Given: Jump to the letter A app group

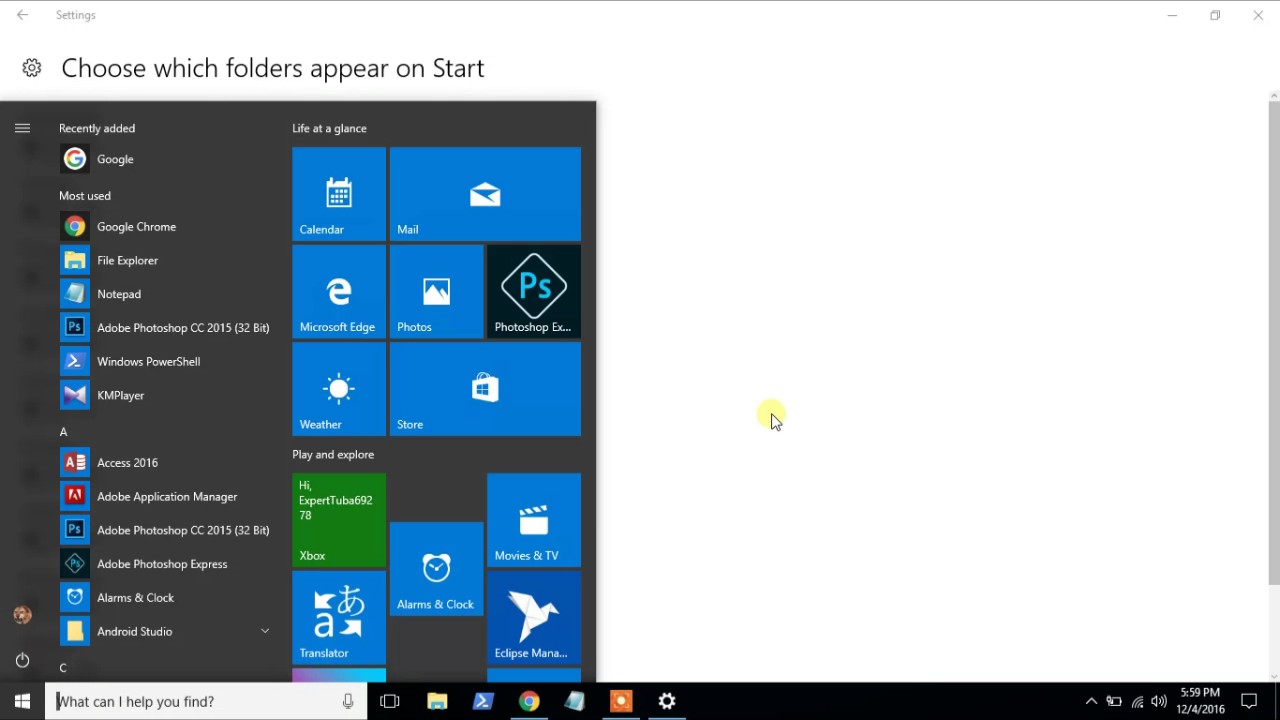Looking at the screenshot, I should point(63,432).
